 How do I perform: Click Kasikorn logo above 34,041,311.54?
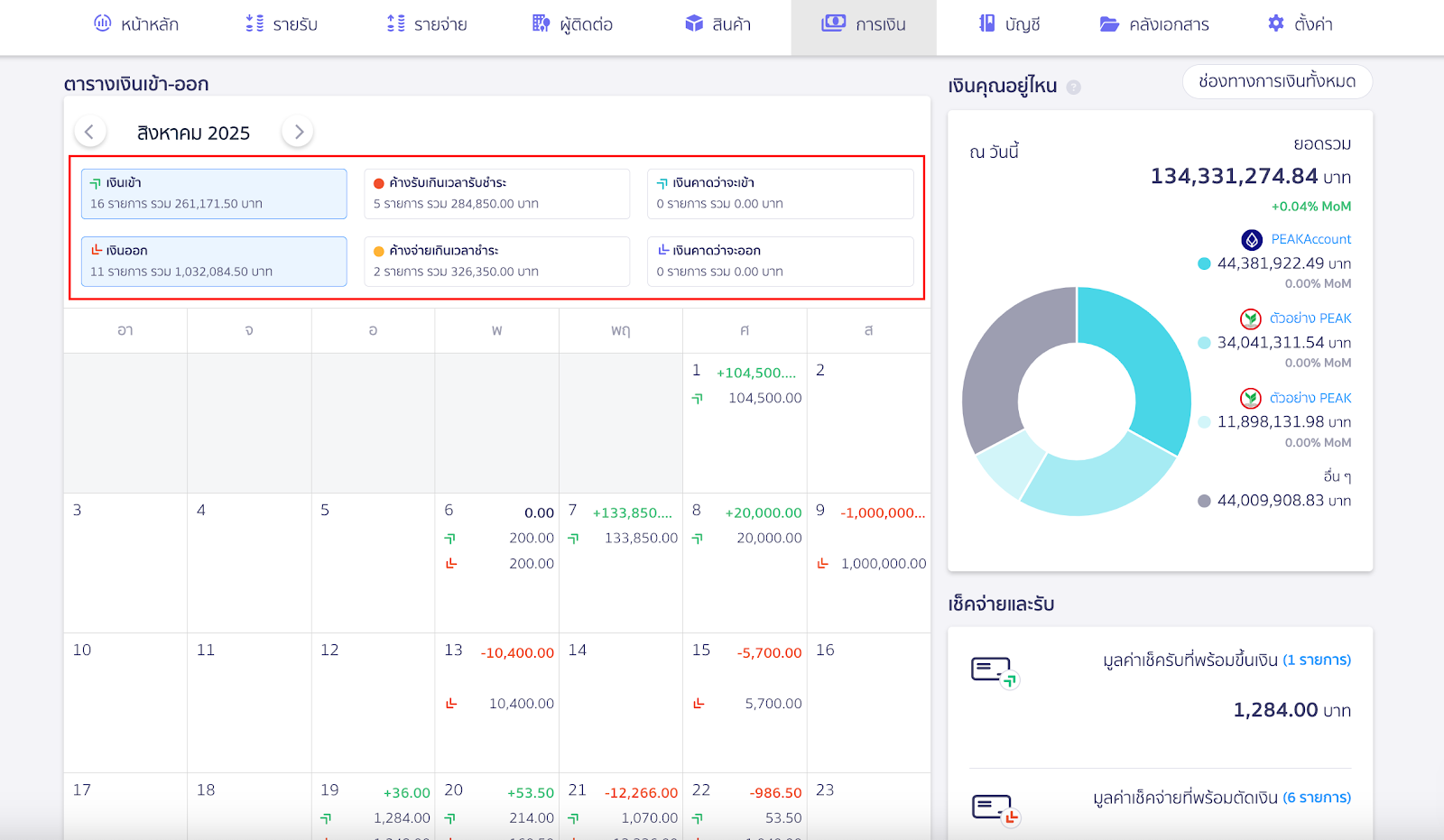tap(1251, 318)
